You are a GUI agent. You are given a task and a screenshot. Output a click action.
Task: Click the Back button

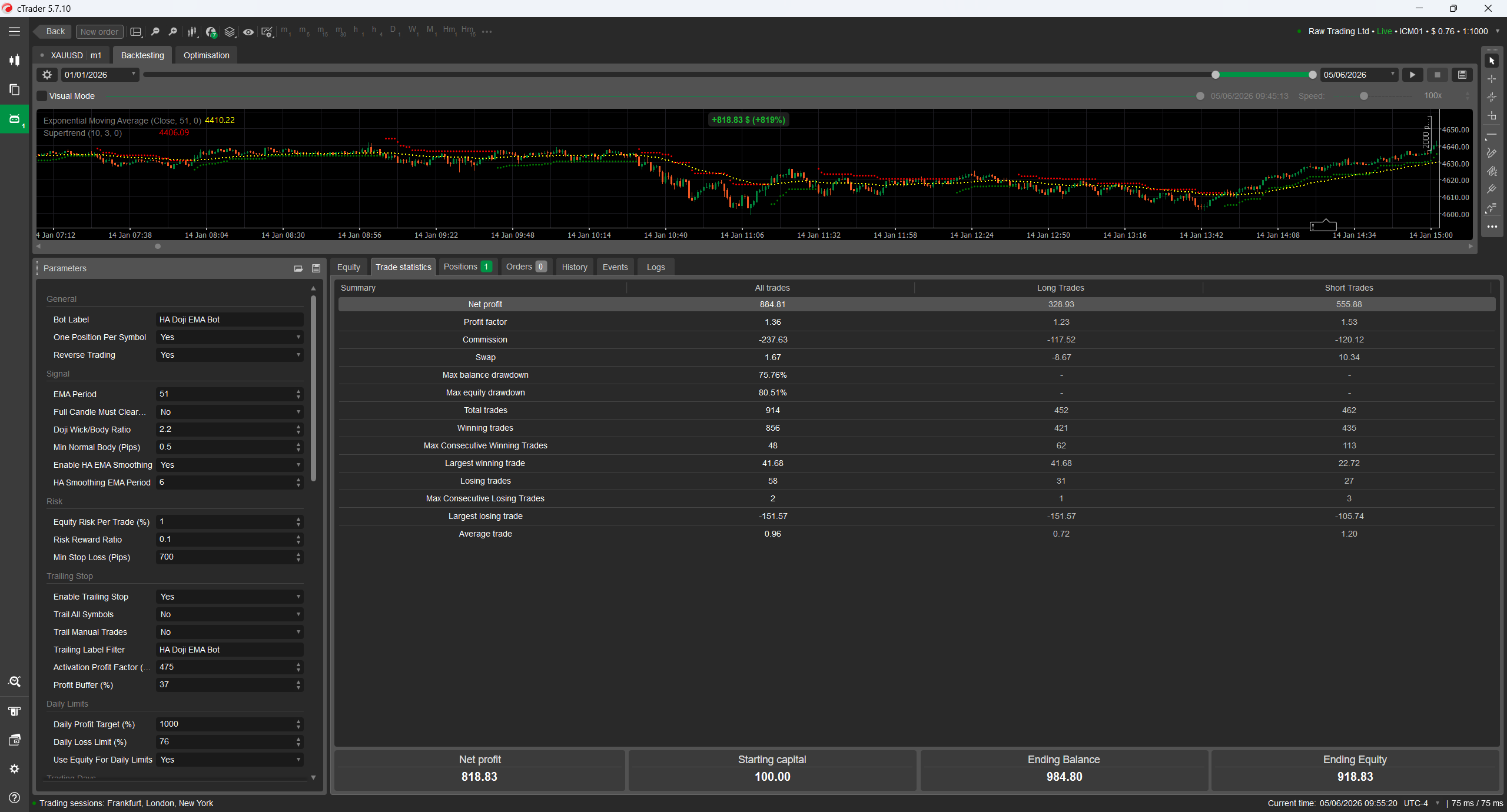coord(53,32)
